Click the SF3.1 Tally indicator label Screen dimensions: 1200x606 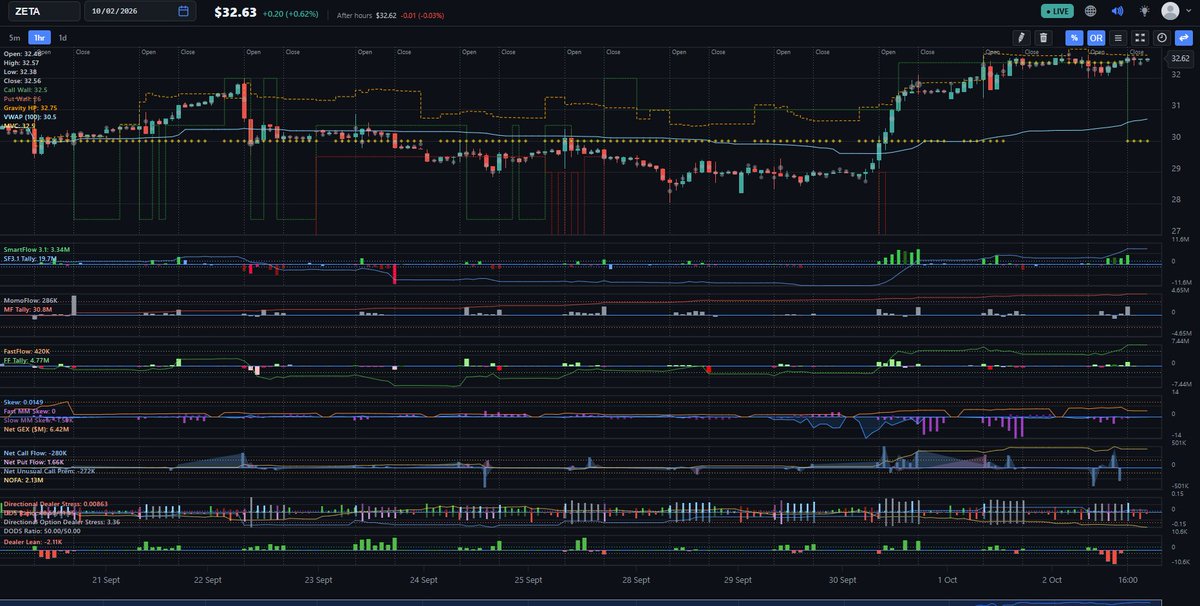coord(30,258)
